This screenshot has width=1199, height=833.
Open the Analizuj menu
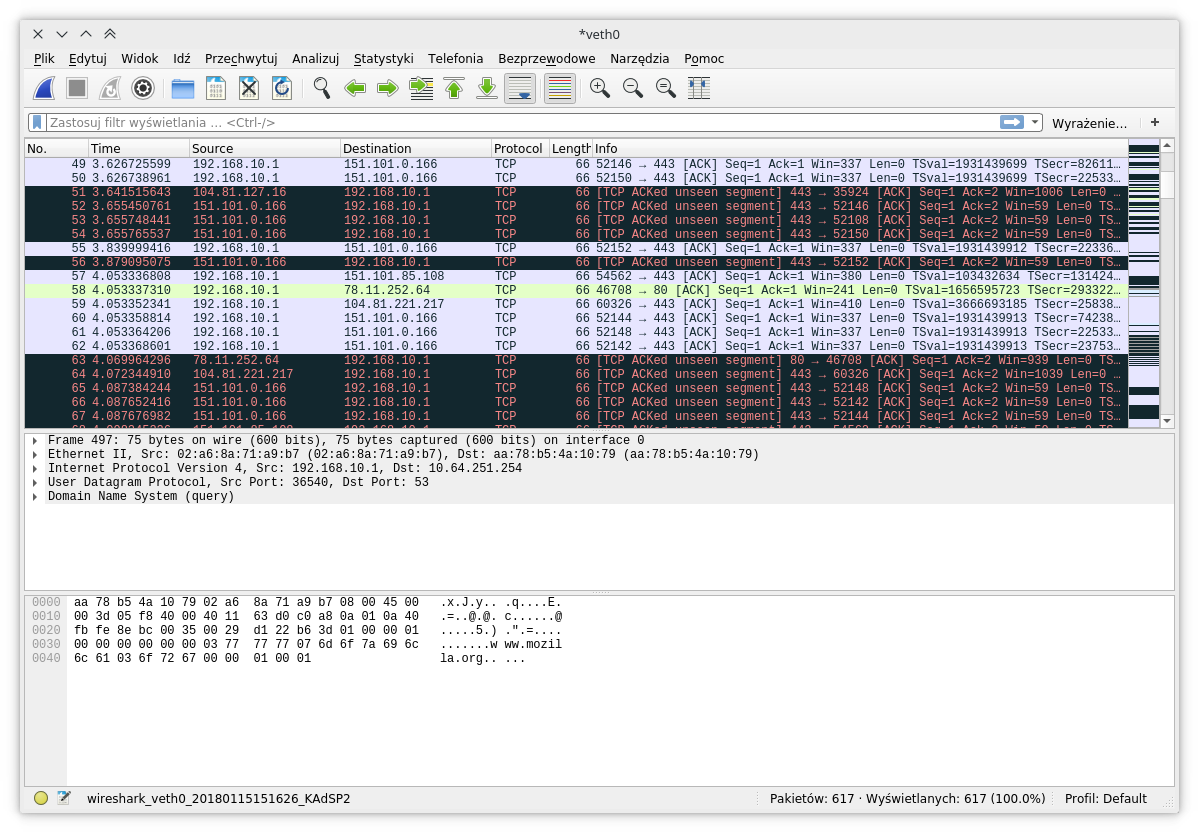[315, 59]
